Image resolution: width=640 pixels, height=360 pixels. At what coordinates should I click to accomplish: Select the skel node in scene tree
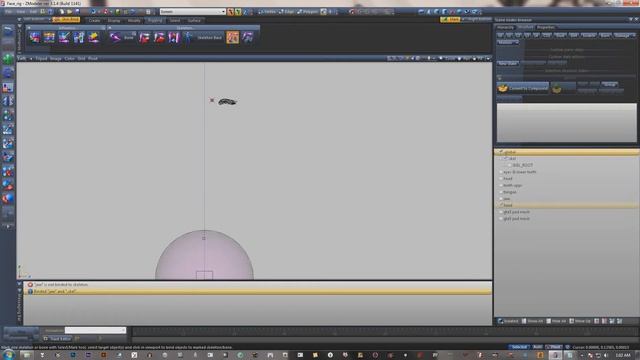point(513,158)
